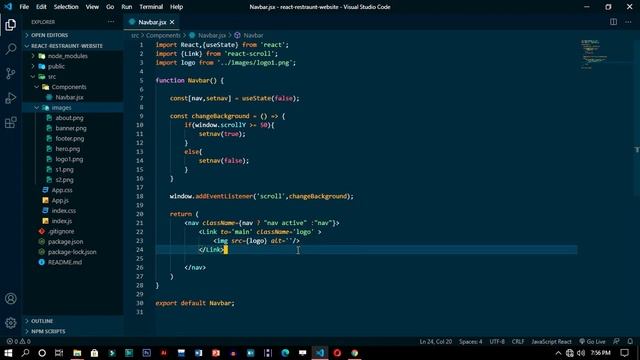Collapse the src folder
This screenshot has height=360, width=640.
(x=52, y=76)
